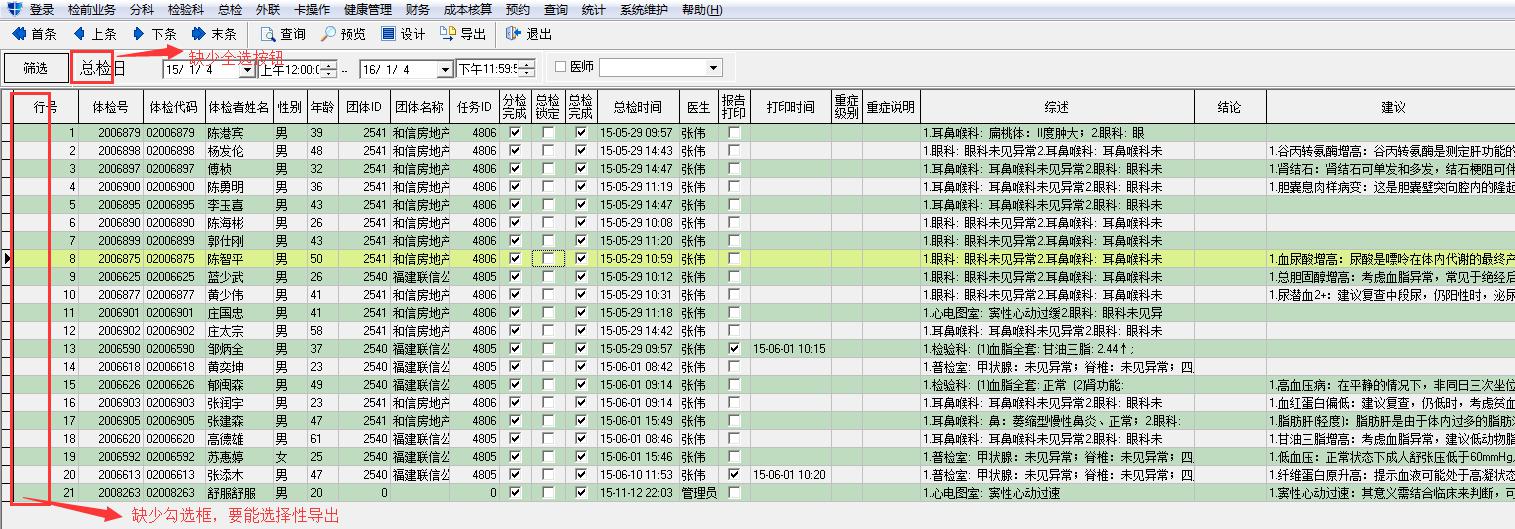Open the 设计 design tool

pos(388,34)
